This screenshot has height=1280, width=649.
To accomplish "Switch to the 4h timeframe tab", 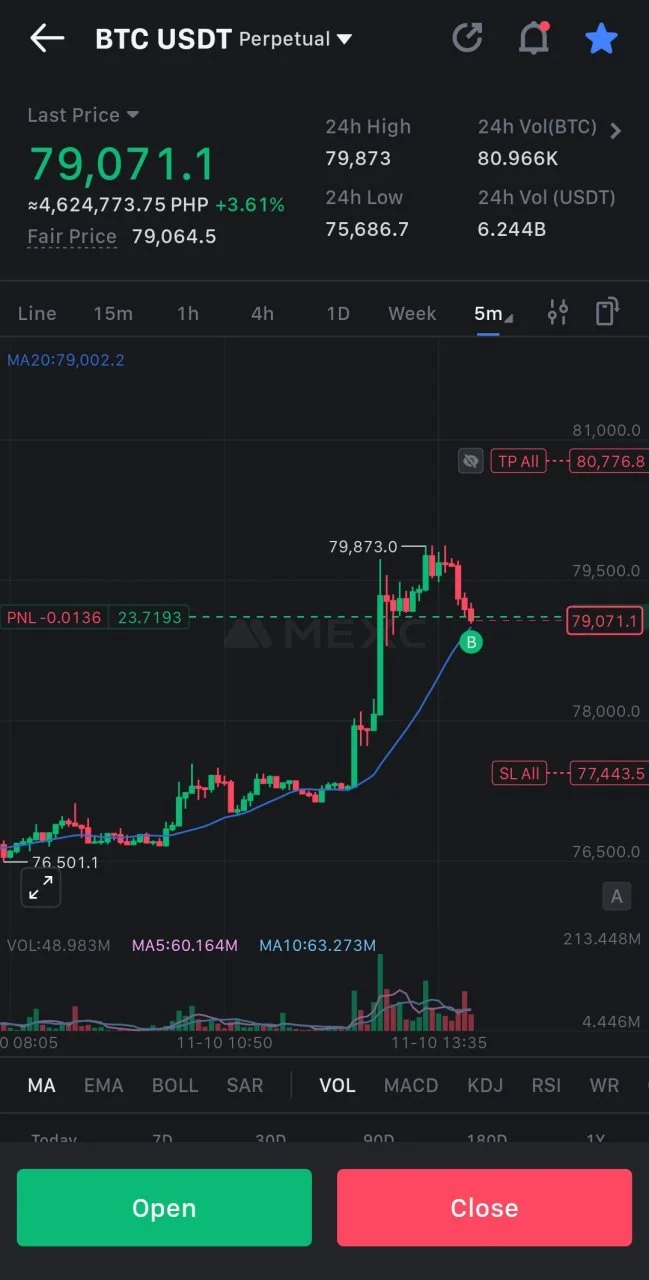I will click(x=262, y=313).
